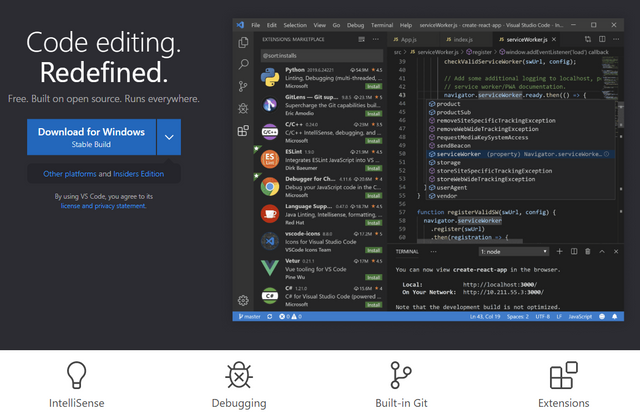
Task: Open the Insiders Edition link
Action: [x=139, y=174]
